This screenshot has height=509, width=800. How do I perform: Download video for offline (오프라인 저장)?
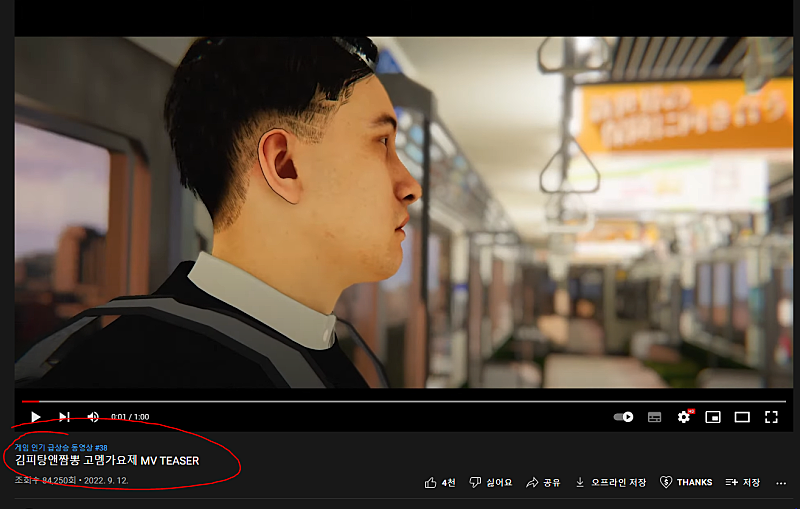click(610, 482)
